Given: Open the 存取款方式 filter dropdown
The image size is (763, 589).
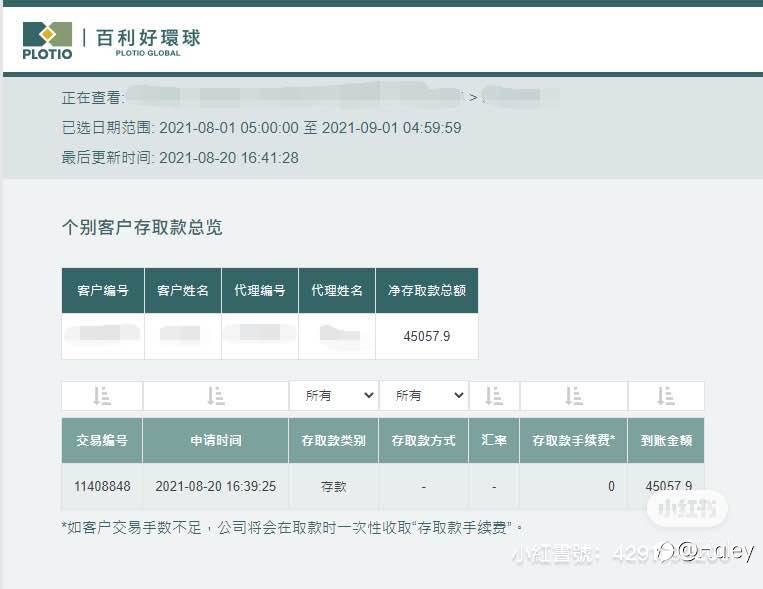Looking at the screenshot, I should [423, 395].
